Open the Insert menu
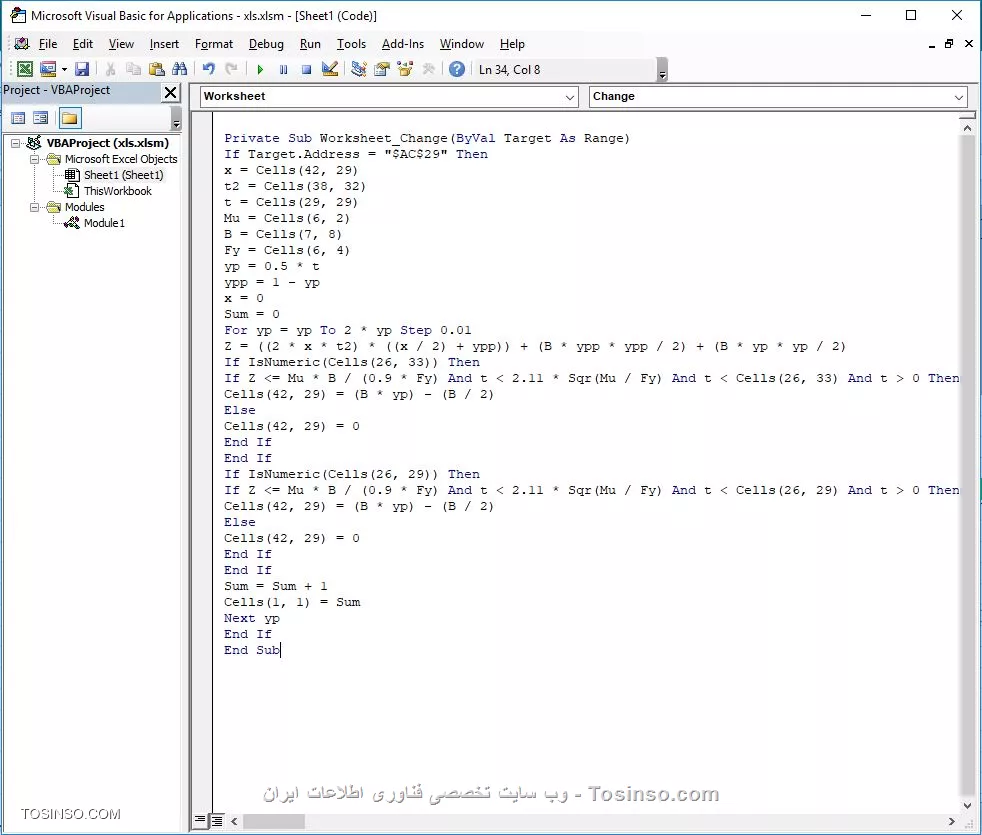The height and width of the screenshot is (835, 982). coord(164,44)
